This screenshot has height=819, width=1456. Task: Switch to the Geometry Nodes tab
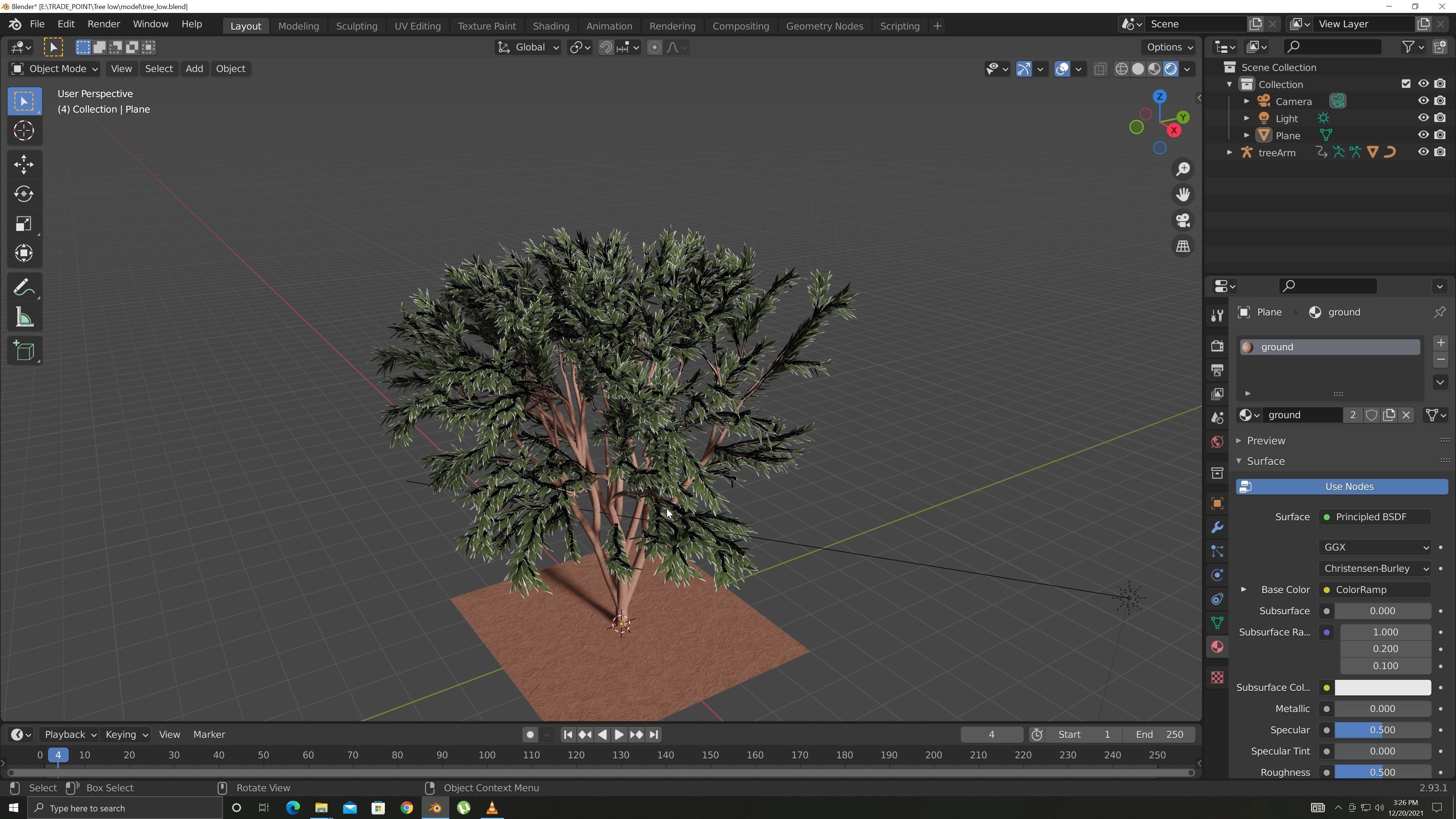coord(824,26)
